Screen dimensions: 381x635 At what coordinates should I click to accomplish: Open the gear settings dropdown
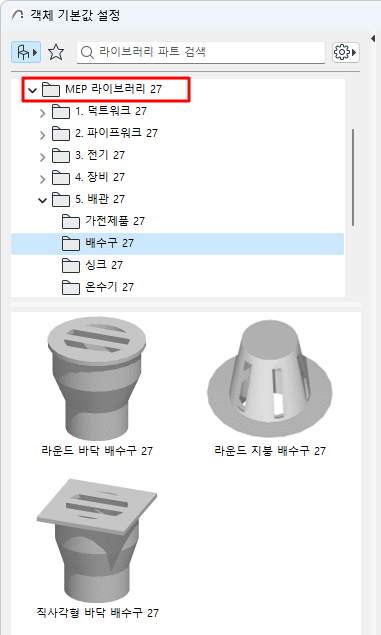(346, 52)
